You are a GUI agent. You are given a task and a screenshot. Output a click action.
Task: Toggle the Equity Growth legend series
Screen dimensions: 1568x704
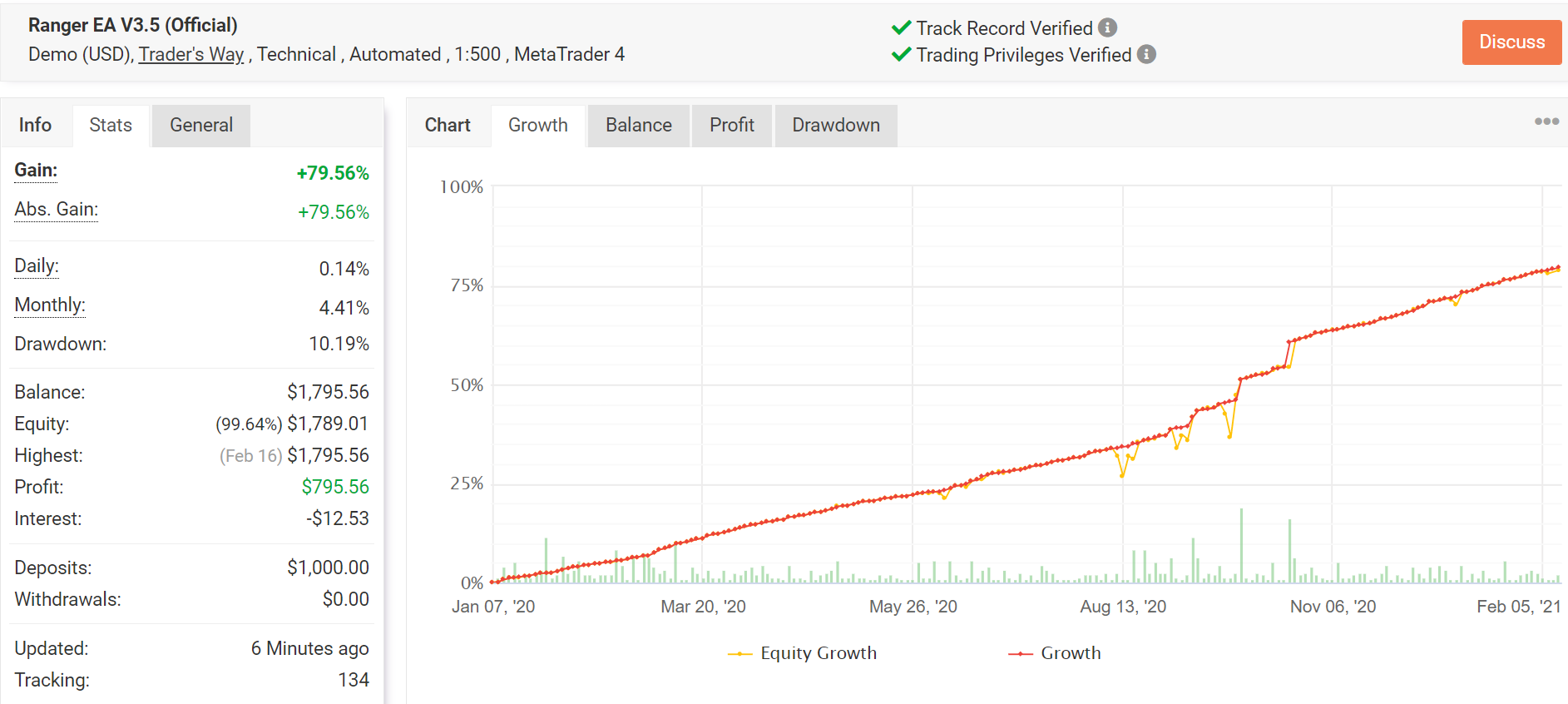click(802, 653)
